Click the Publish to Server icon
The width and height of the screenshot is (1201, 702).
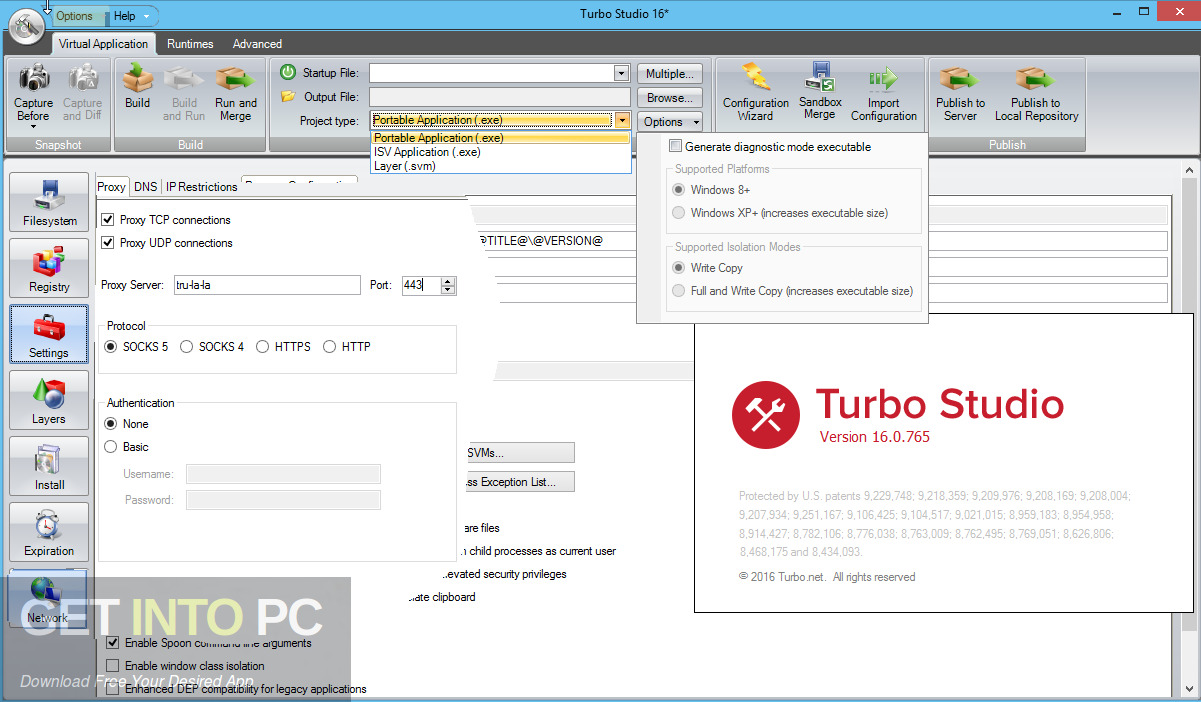[960, 77]
